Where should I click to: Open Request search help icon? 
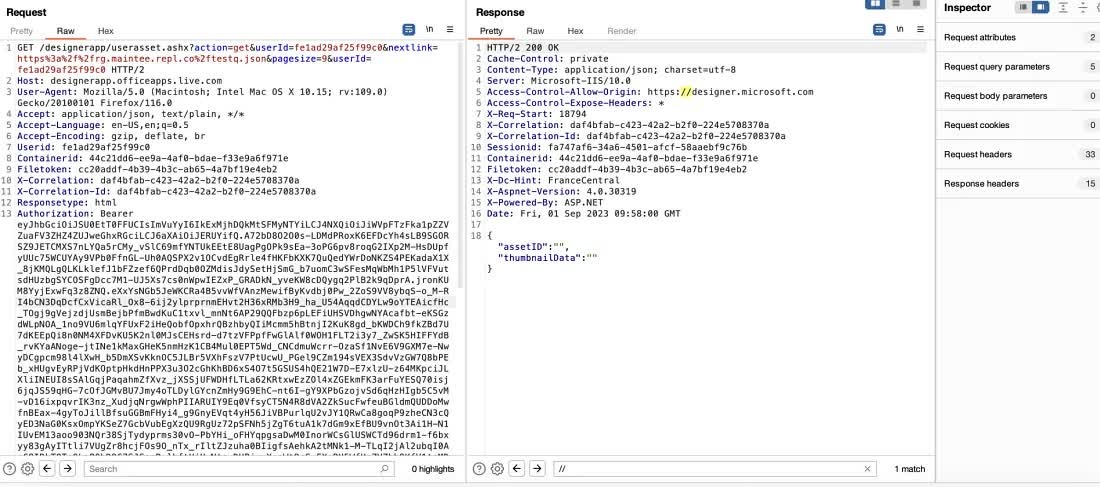click(9, 469)
